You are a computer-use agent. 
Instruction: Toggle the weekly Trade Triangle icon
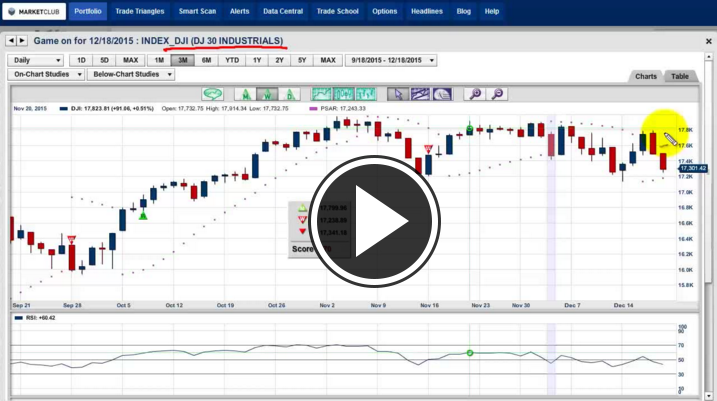[268, 94]
